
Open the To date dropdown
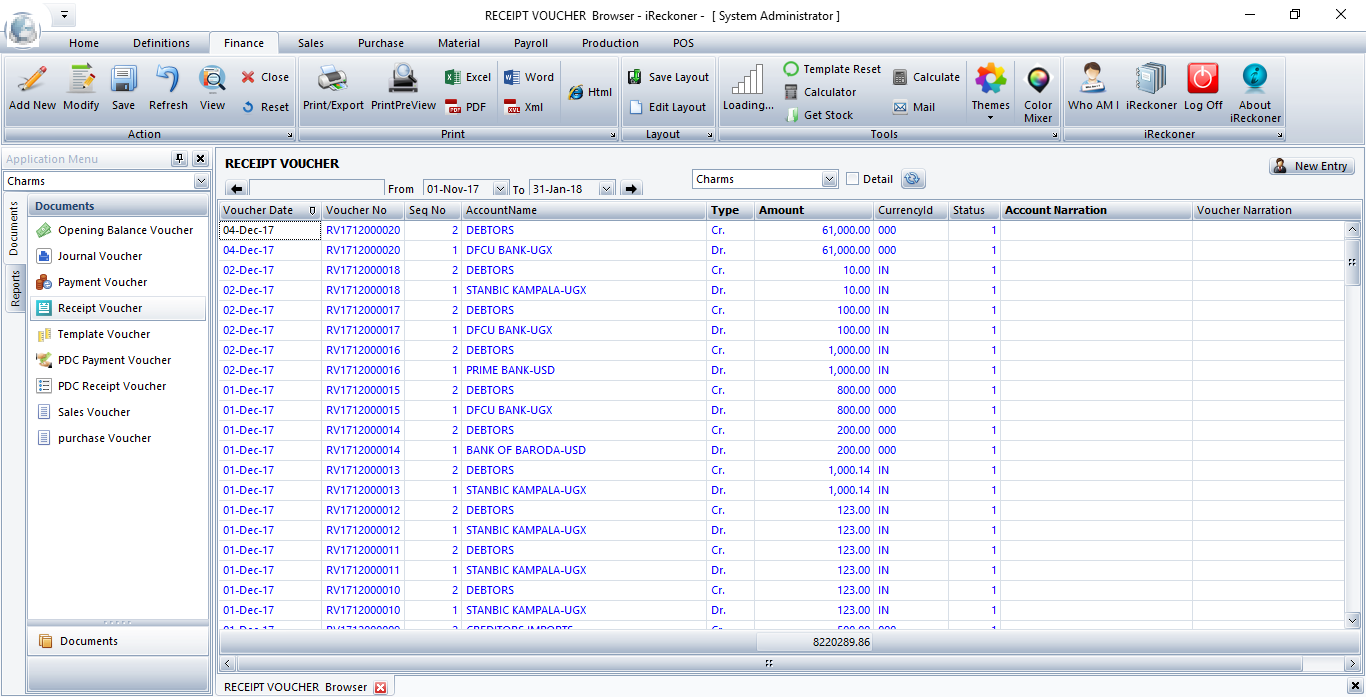click(x=606, y=189)
